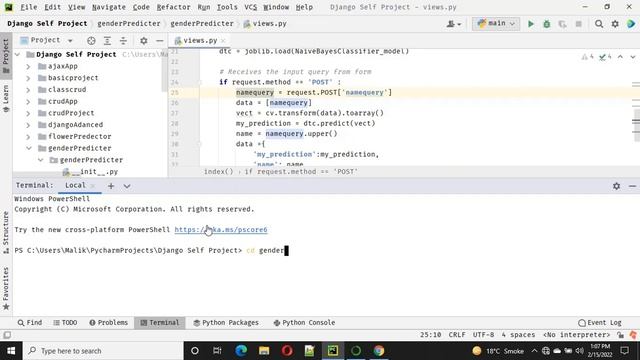Click UTF-8 encoding widget

point(483,335)
